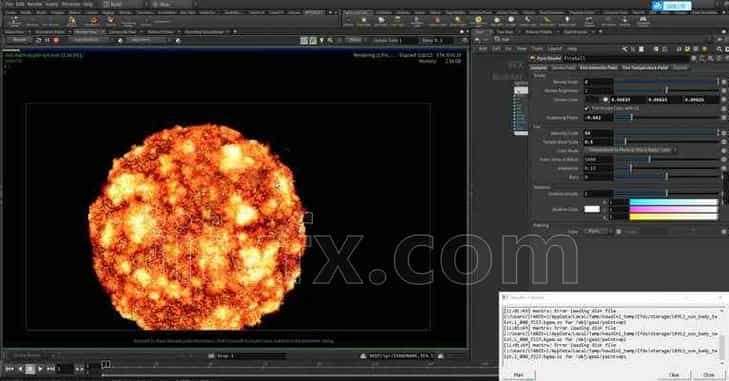Adjust the Smoke Brightness slider handle
729x381 pixels.
[666, 91]
